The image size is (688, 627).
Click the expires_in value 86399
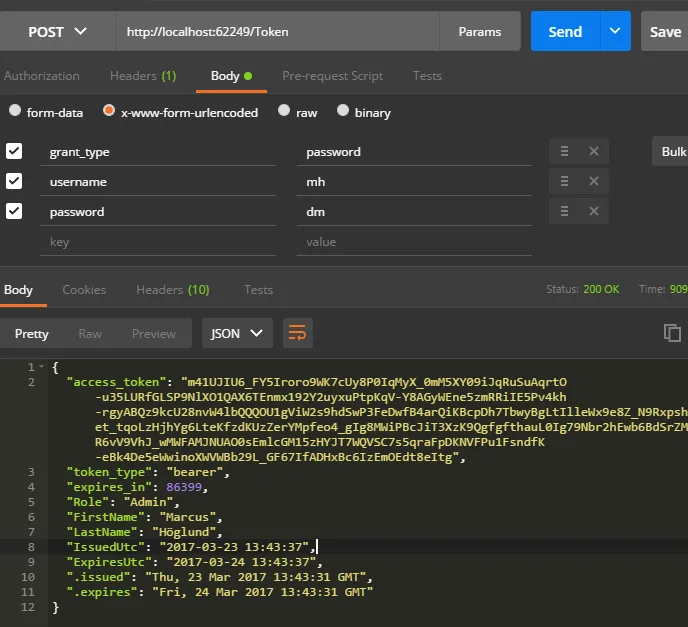[x=184, y=487]
